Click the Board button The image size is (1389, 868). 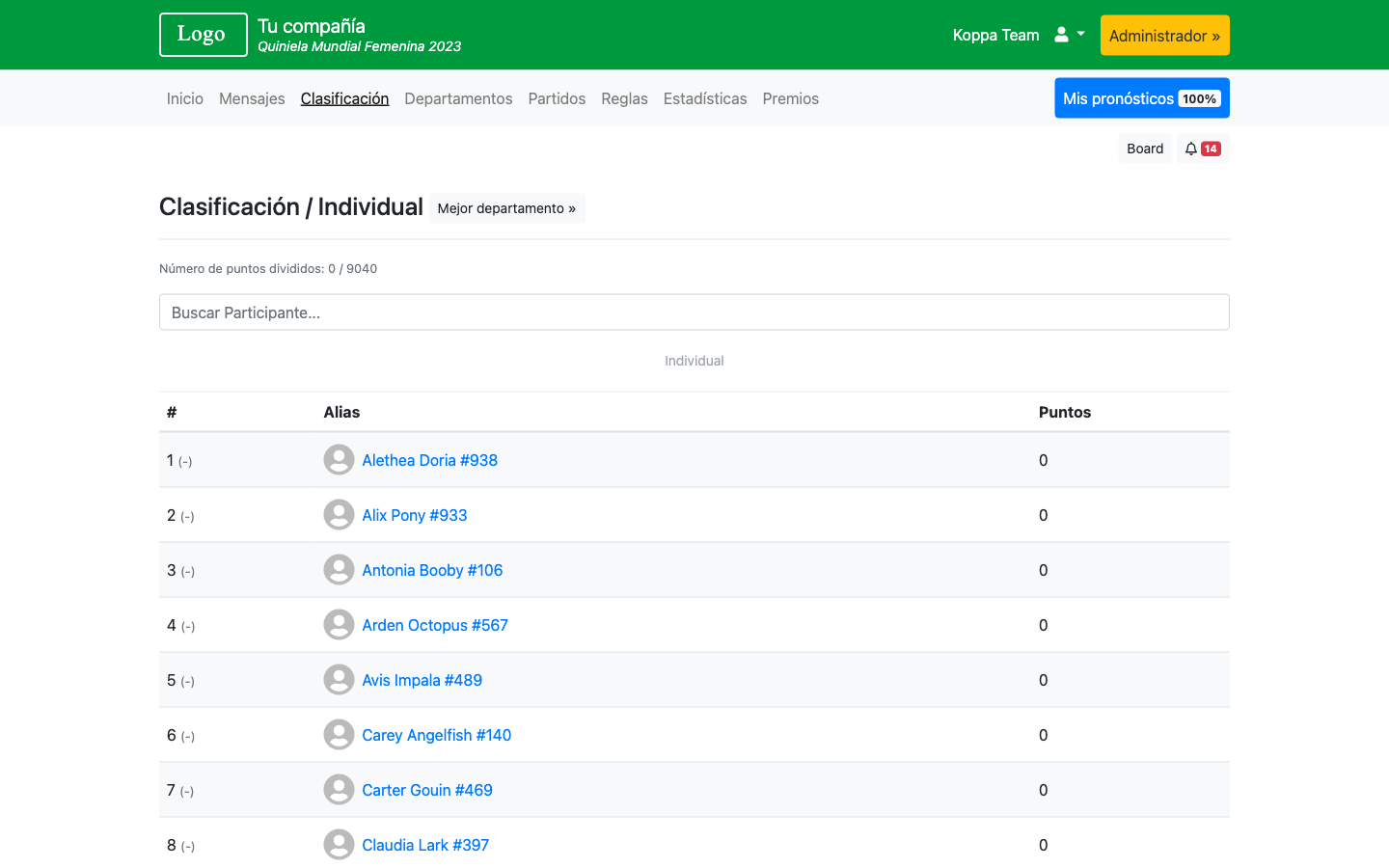pos(1145,149)
